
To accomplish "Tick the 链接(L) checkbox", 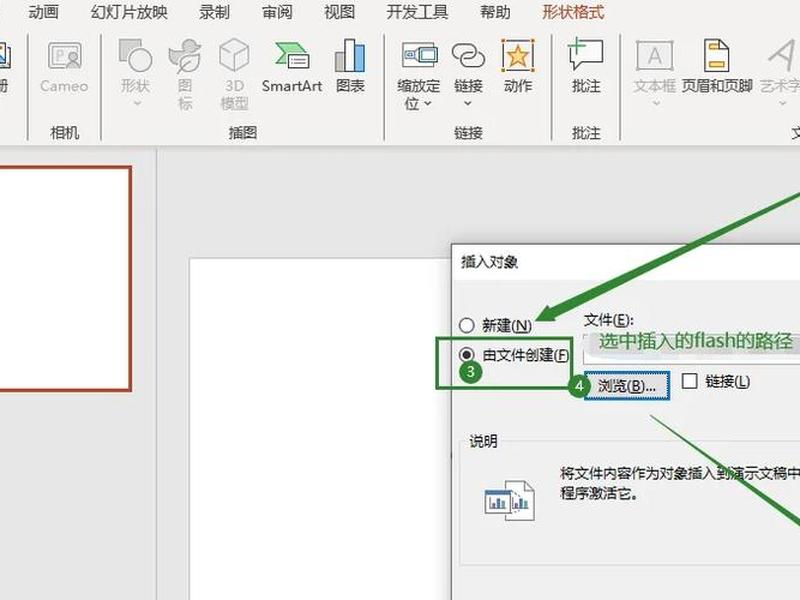I will tap(689, 381).
